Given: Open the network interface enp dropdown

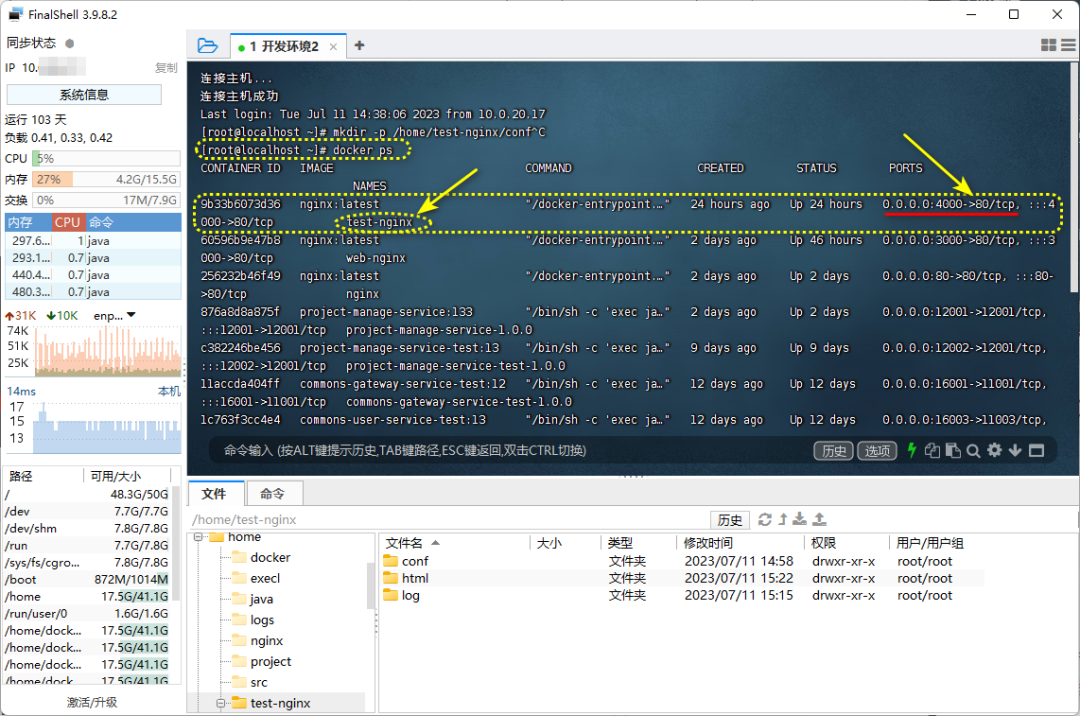Looking at the screenshot, I should click(x=132, y=315).
